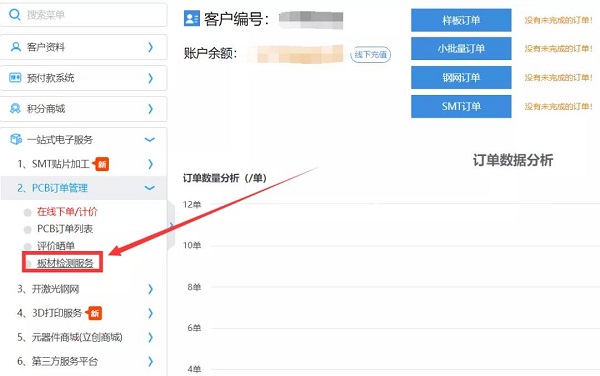Open 板材检测服务 link

(65, 263)
